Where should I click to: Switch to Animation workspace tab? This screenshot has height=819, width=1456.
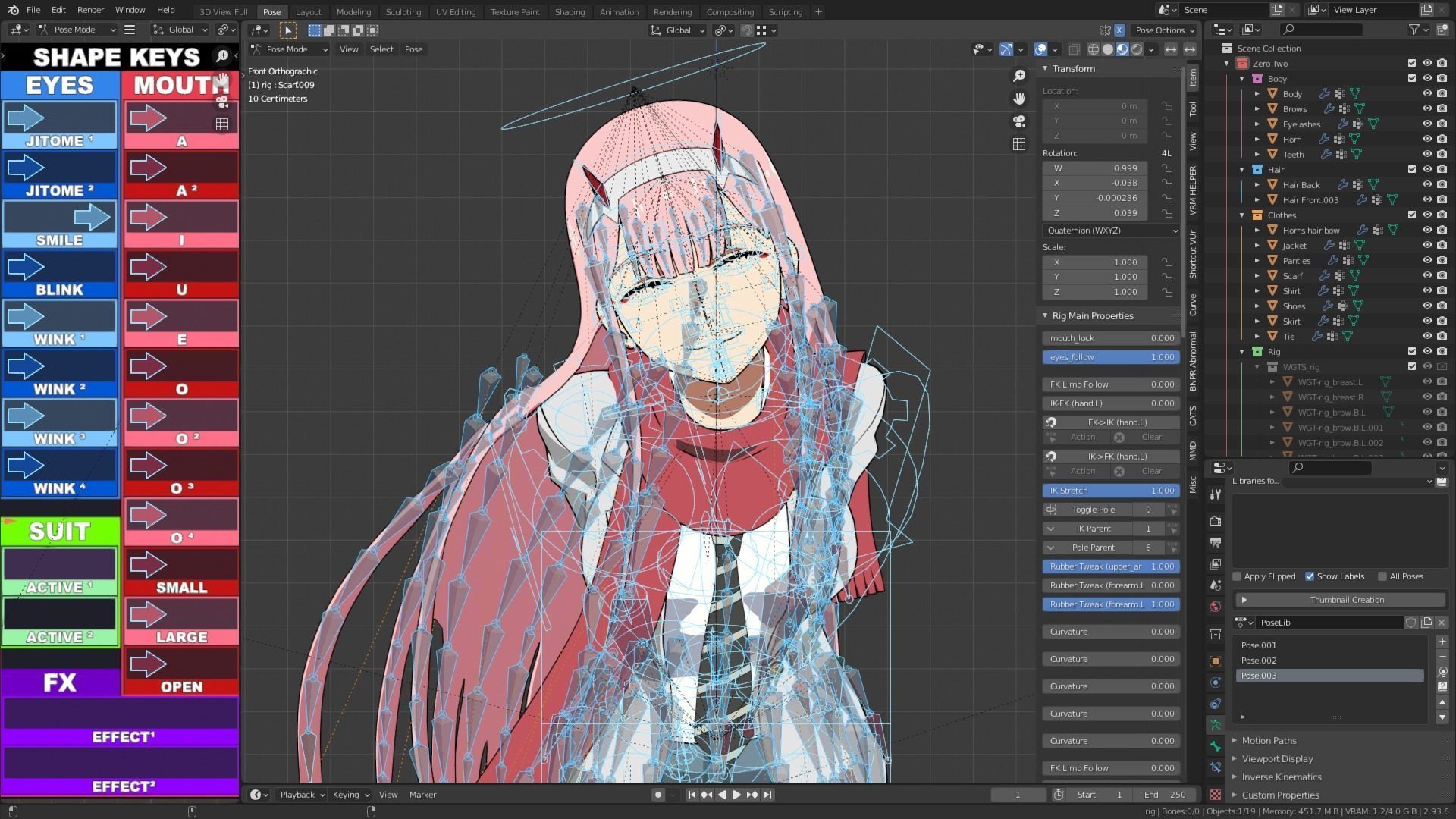[619, 12]
